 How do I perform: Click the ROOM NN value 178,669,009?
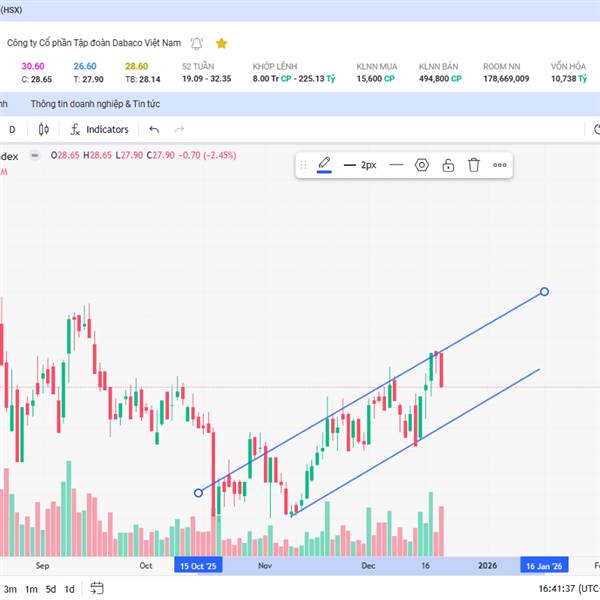click(x=506, y=79)
